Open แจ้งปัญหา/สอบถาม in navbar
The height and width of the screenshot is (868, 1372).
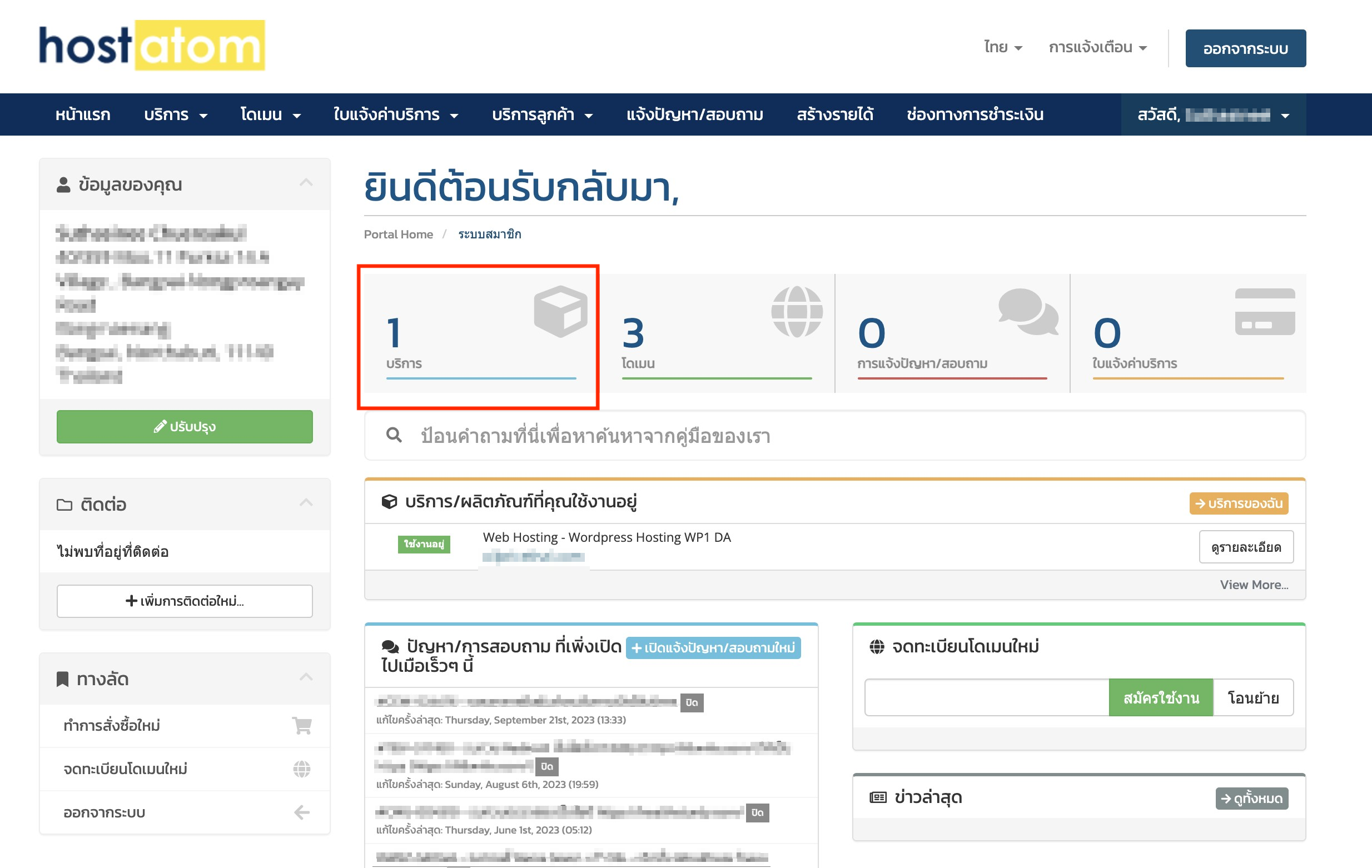694,114
